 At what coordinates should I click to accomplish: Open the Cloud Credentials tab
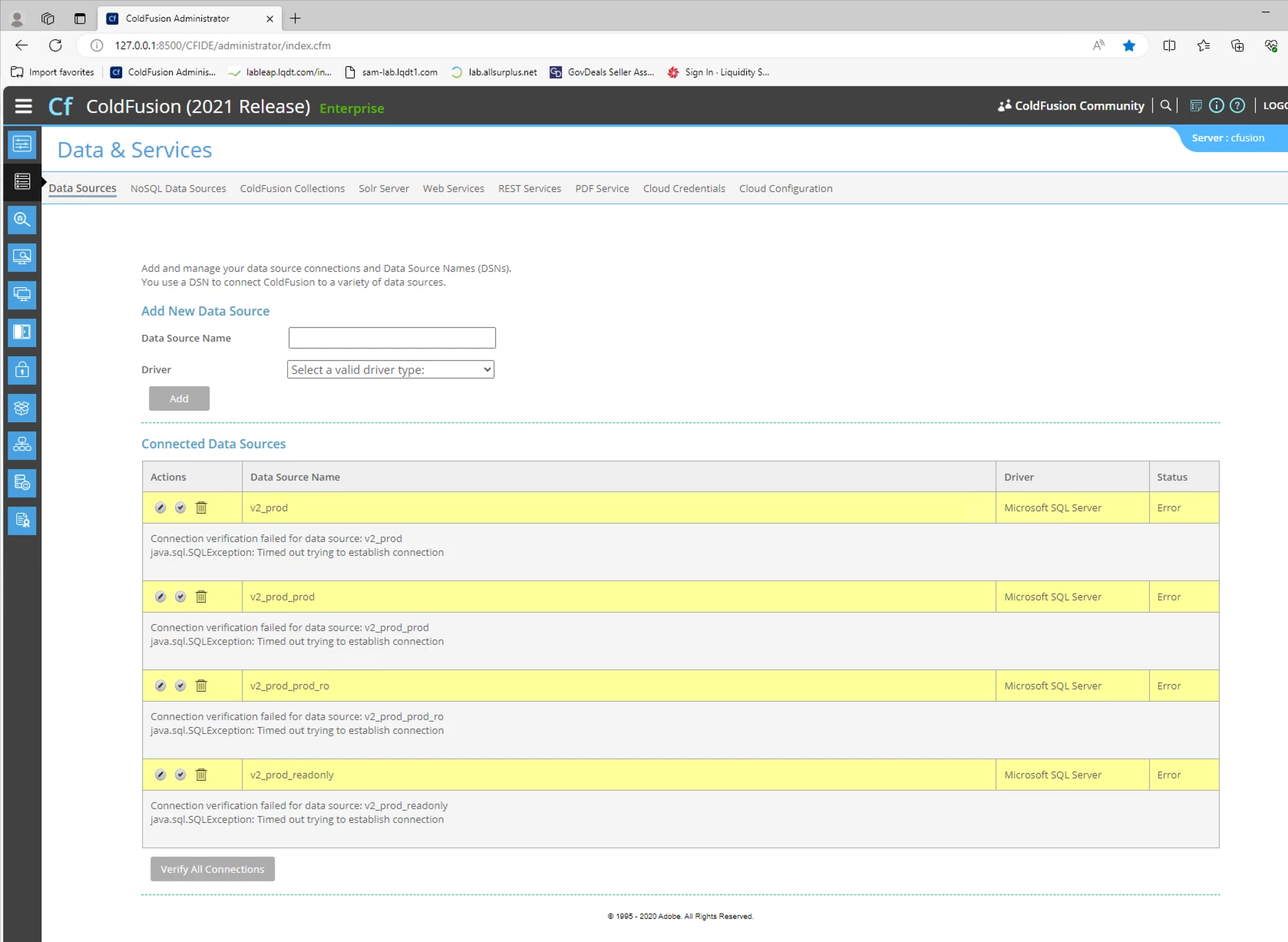tap(684, 188)
